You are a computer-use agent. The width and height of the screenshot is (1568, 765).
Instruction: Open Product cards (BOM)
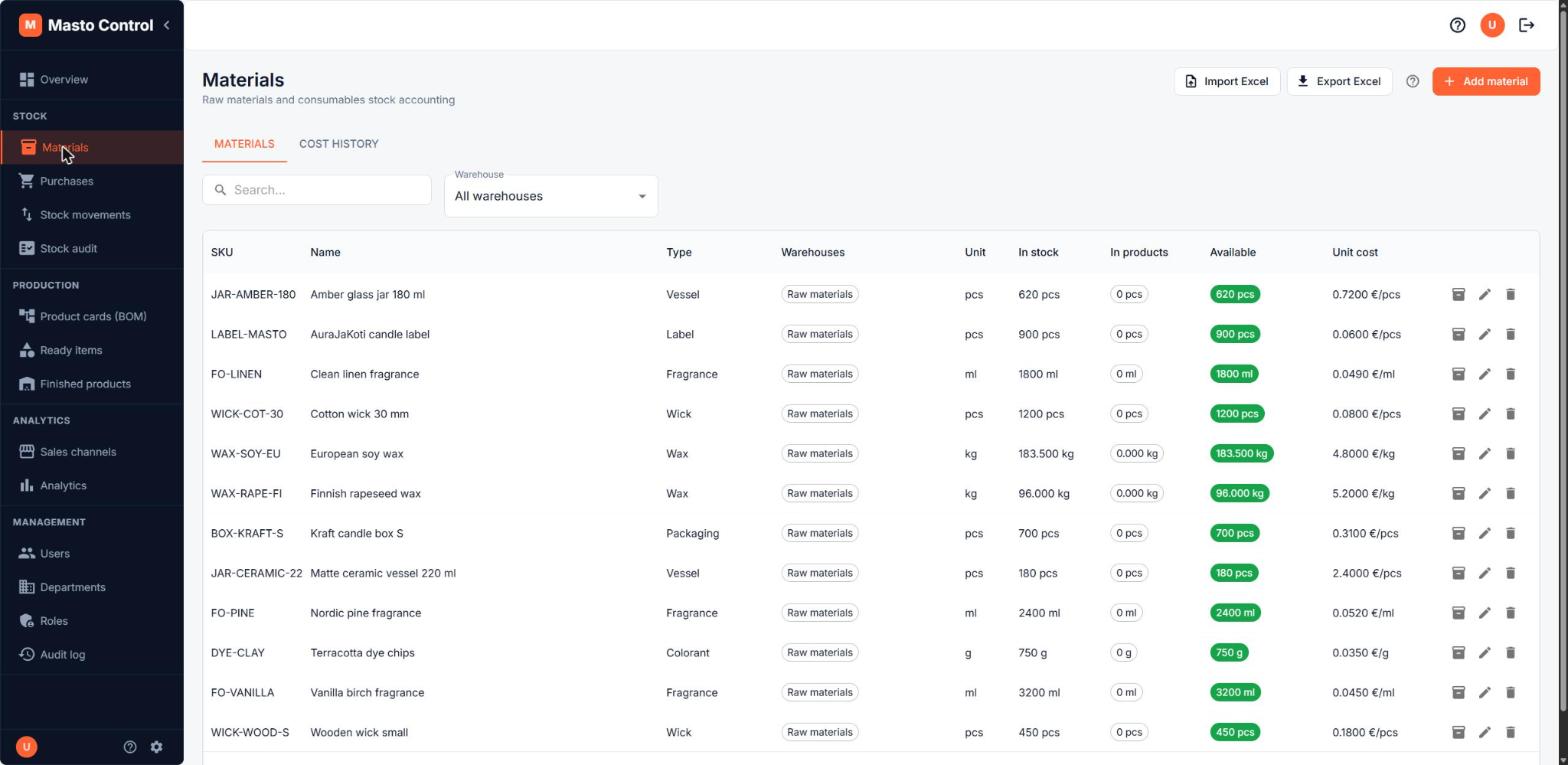91,317
